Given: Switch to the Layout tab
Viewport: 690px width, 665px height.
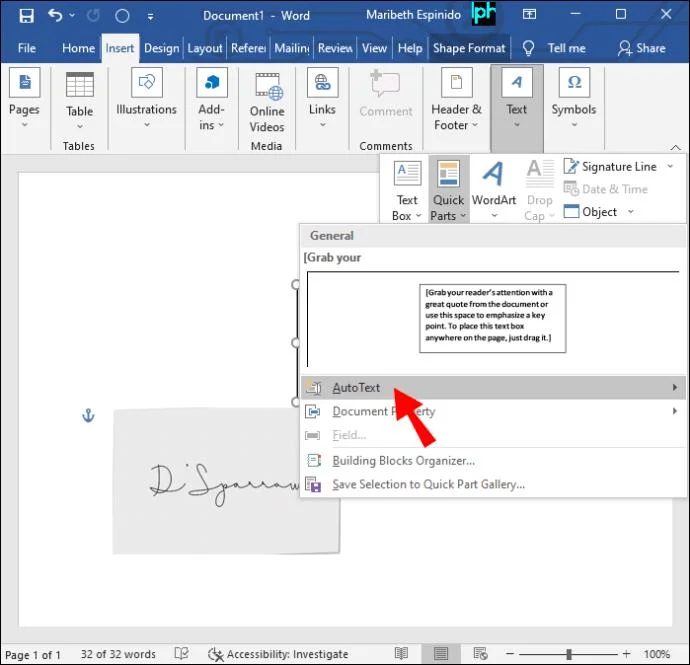Looking at the screenshot, I should 205,48.
